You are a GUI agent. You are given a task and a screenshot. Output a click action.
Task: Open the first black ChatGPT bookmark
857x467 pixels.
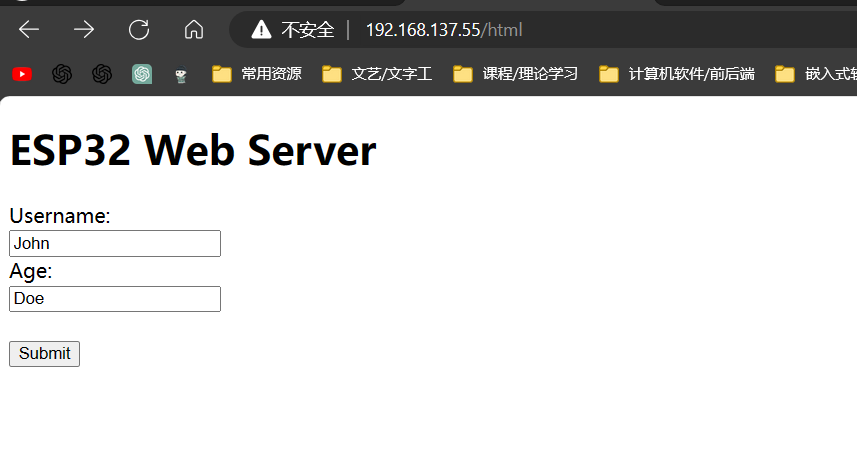(x=62, y=74)
